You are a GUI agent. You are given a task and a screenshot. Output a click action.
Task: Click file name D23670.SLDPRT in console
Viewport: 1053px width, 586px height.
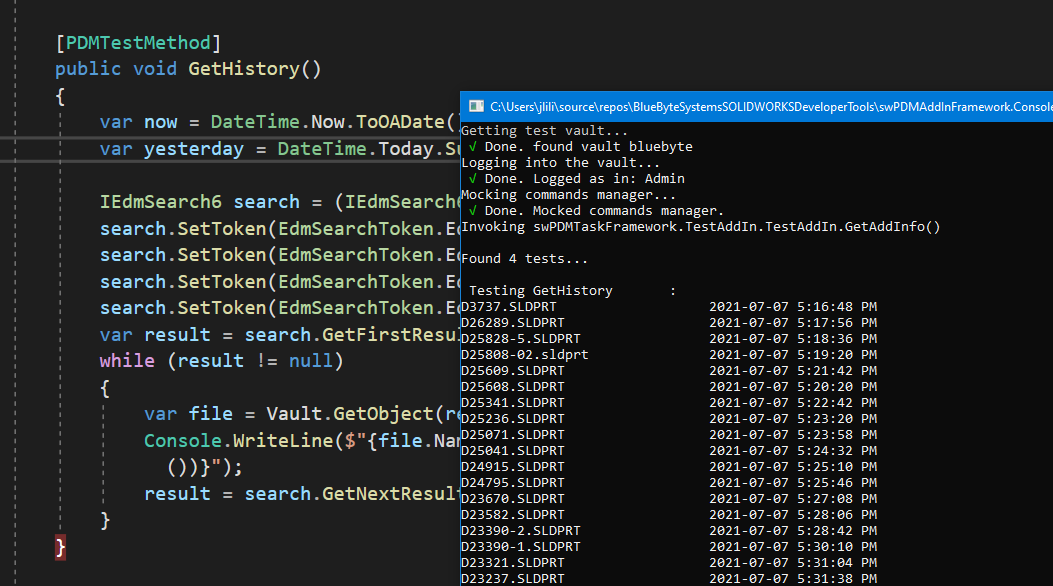[x=513, y=499]
